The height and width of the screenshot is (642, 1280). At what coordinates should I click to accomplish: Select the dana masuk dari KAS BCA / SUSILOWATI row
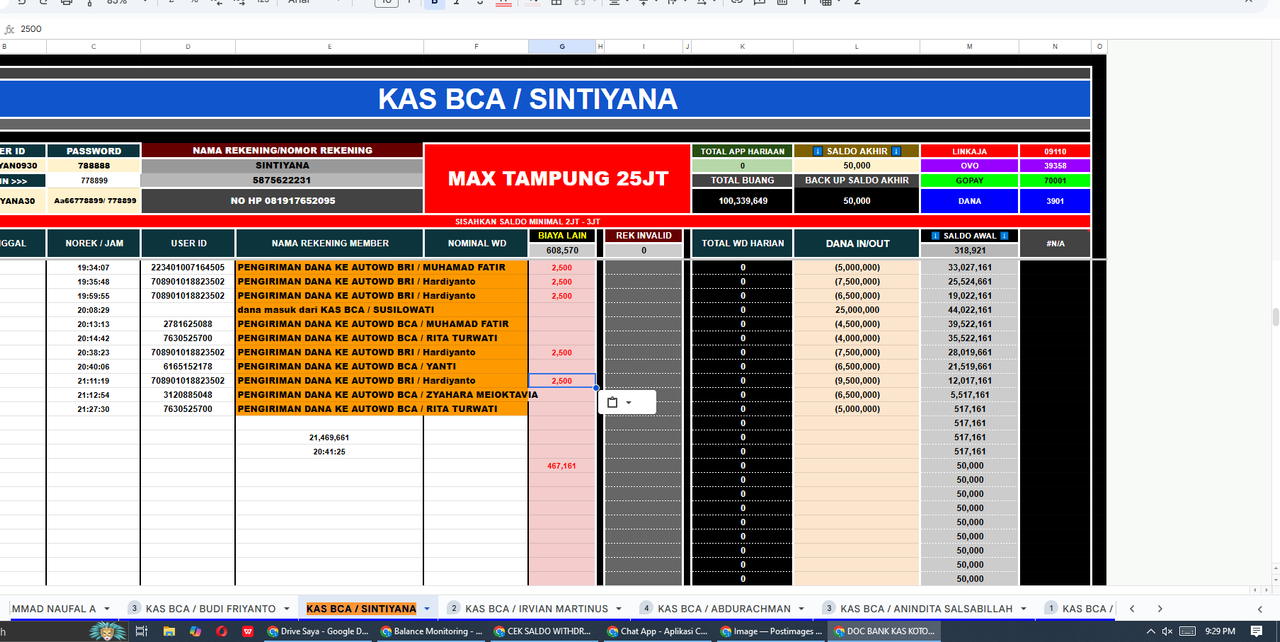(381, 310)
